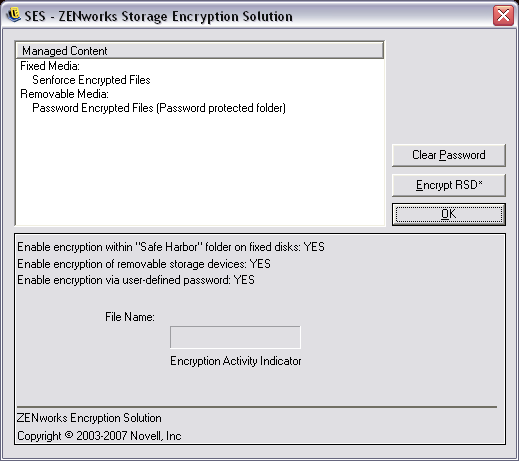Click the user-defined password status line
The height and width of the screenshot is (461, 519).
(136, 280)
